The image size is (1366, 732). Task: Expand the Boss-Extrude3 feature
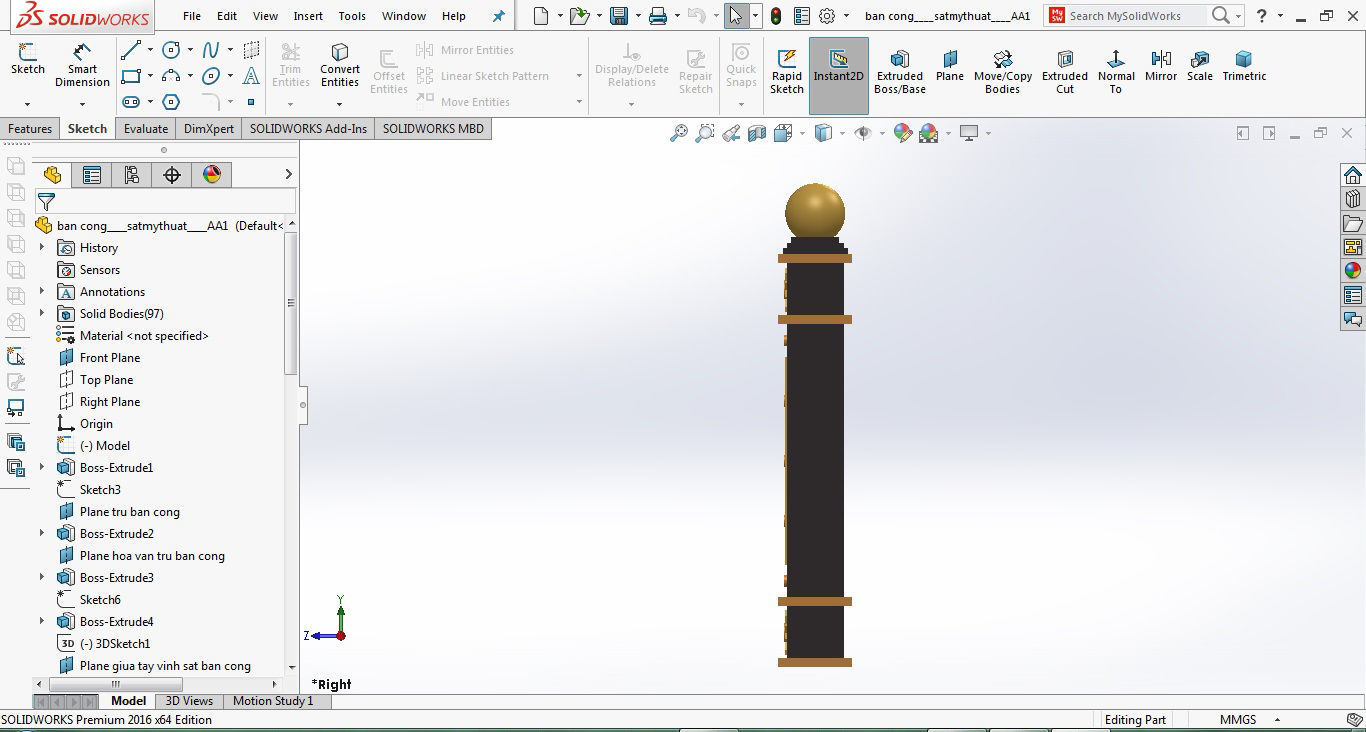[42, 578]
